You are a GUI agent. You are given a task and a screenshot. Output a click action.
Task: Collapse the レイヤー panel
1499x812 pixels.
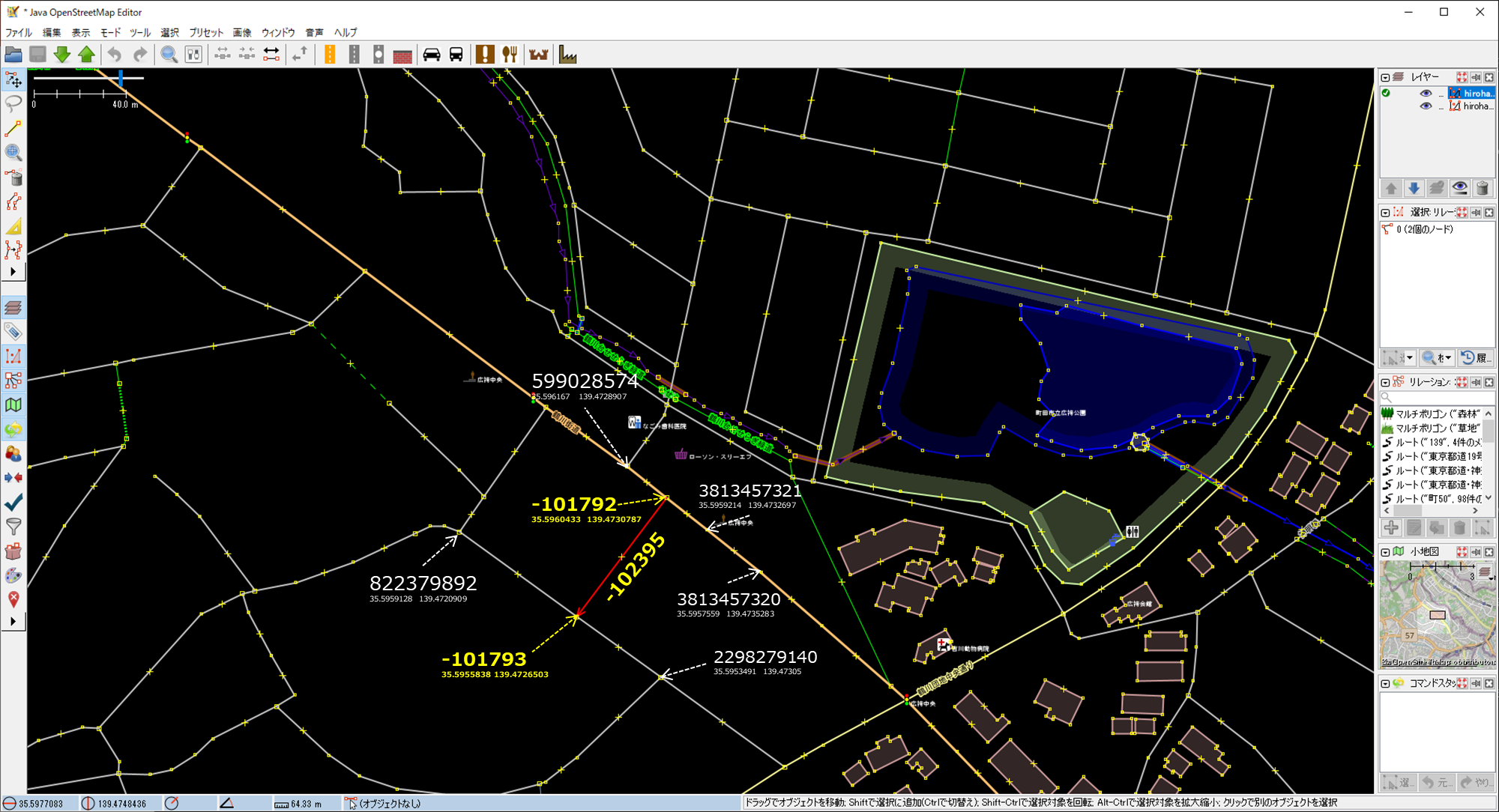point(1385,77)
